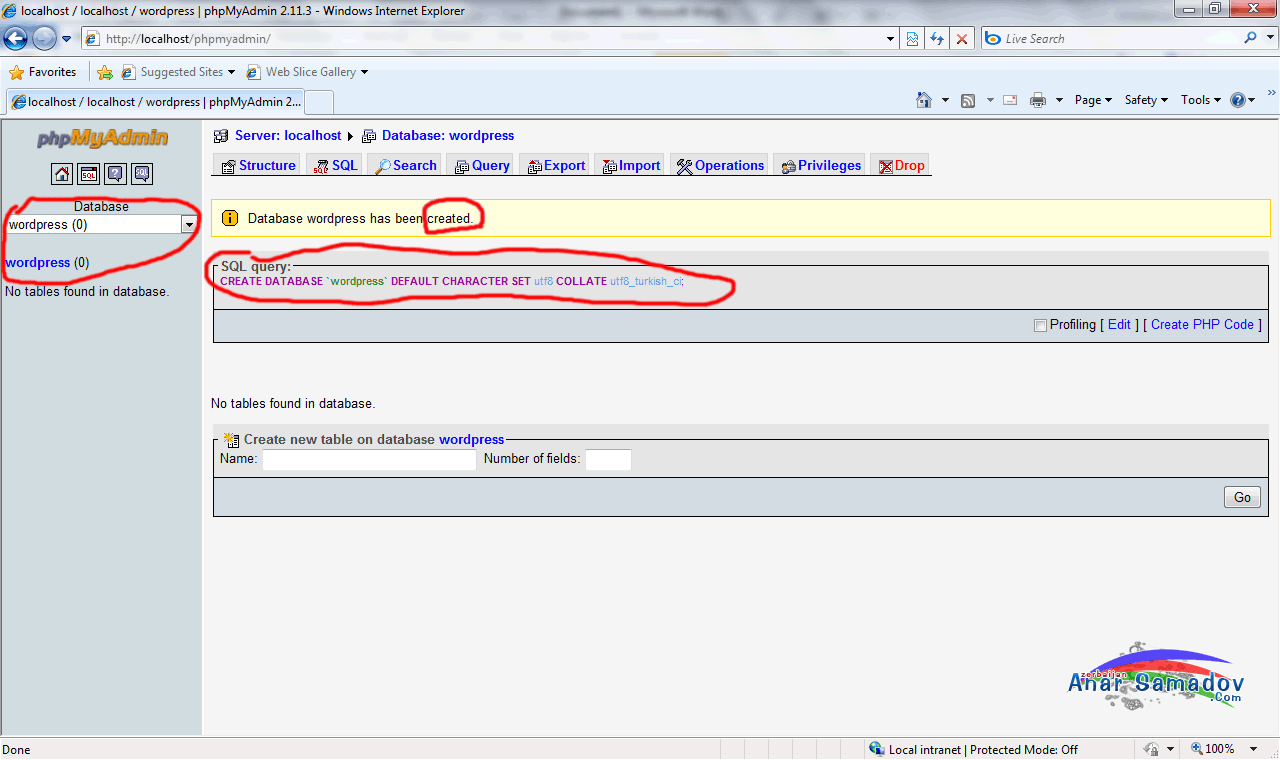Screen dimensions: 1280x760
Task: Click the red Drop tab
Action: [x=901, y=165]
